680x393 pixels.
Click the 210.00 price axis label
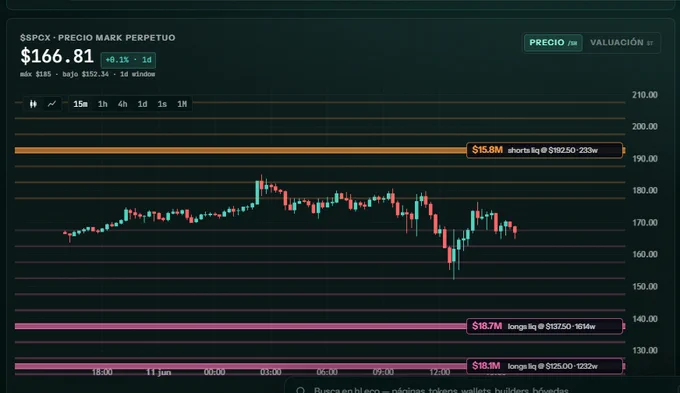click(x=644, y=95)
